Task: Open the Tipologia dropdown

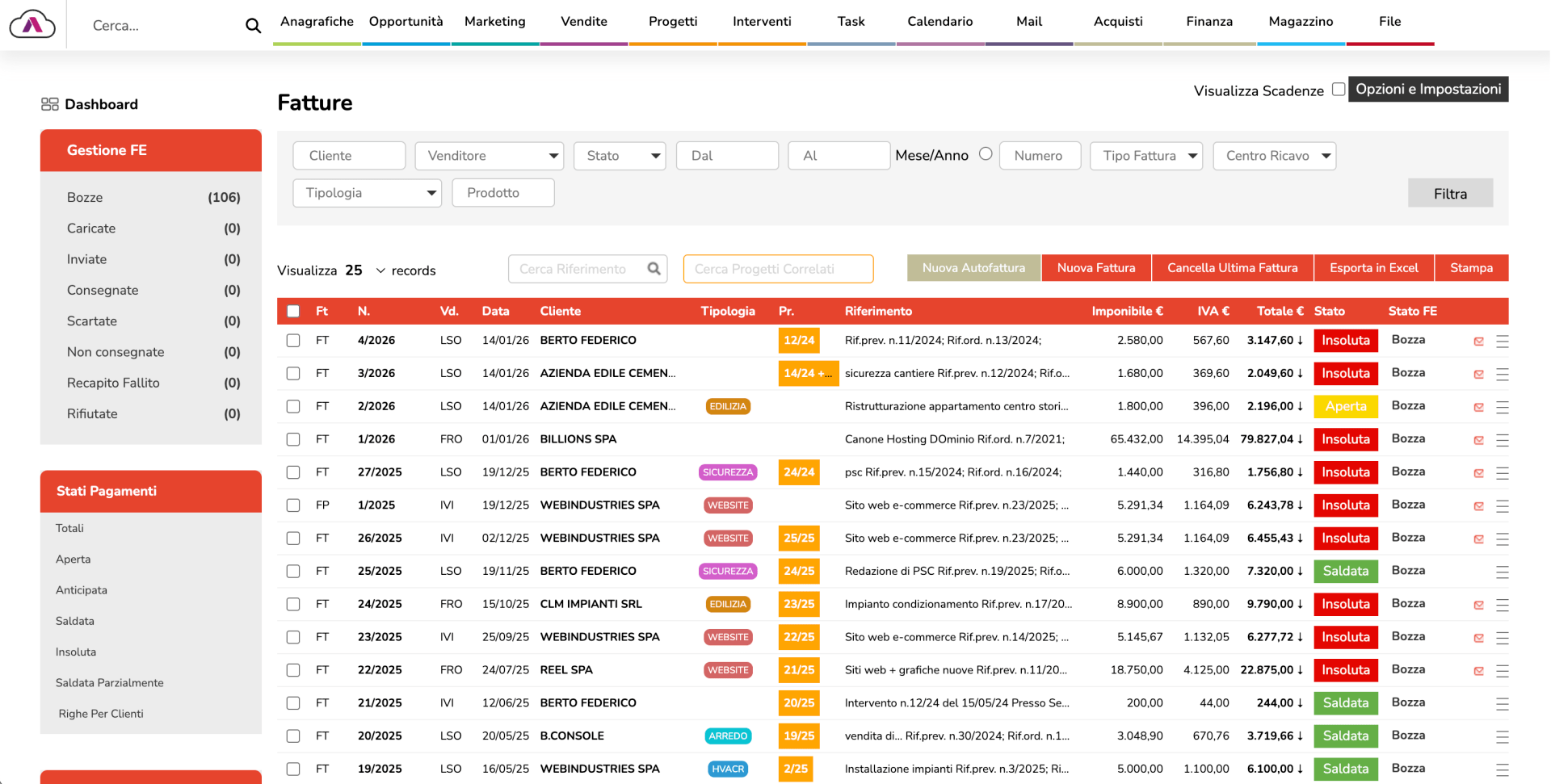Action: tap(367, 193)
